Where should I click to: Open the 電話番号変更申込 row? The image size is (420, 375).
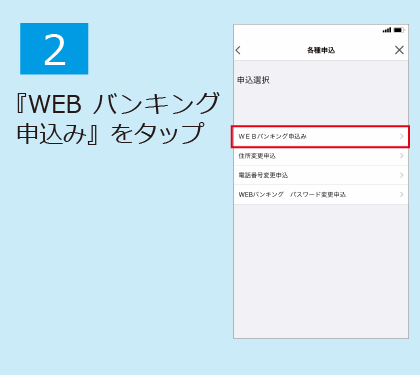[321, 175]
